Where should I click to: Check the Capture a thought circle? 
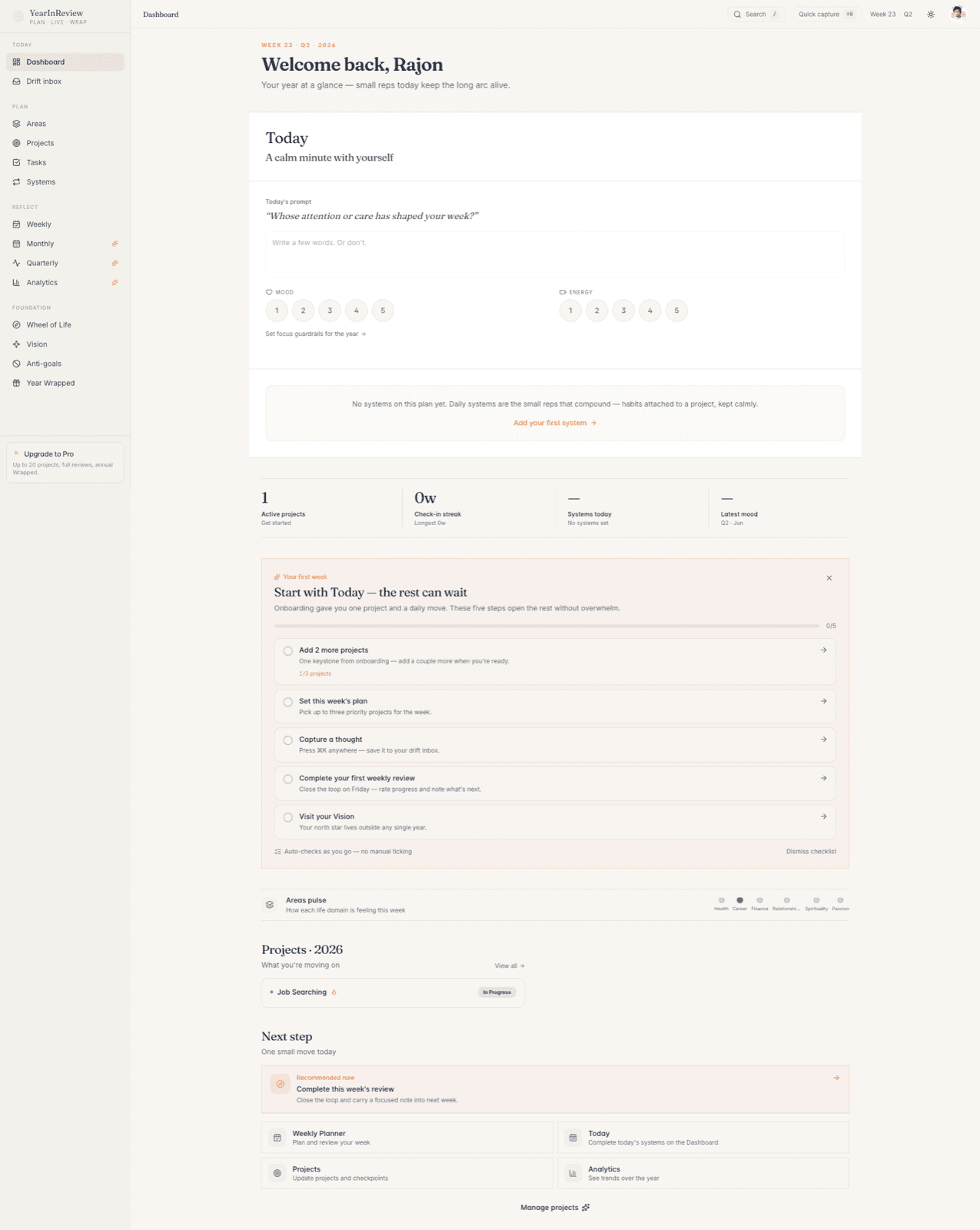tap(288, 740)
